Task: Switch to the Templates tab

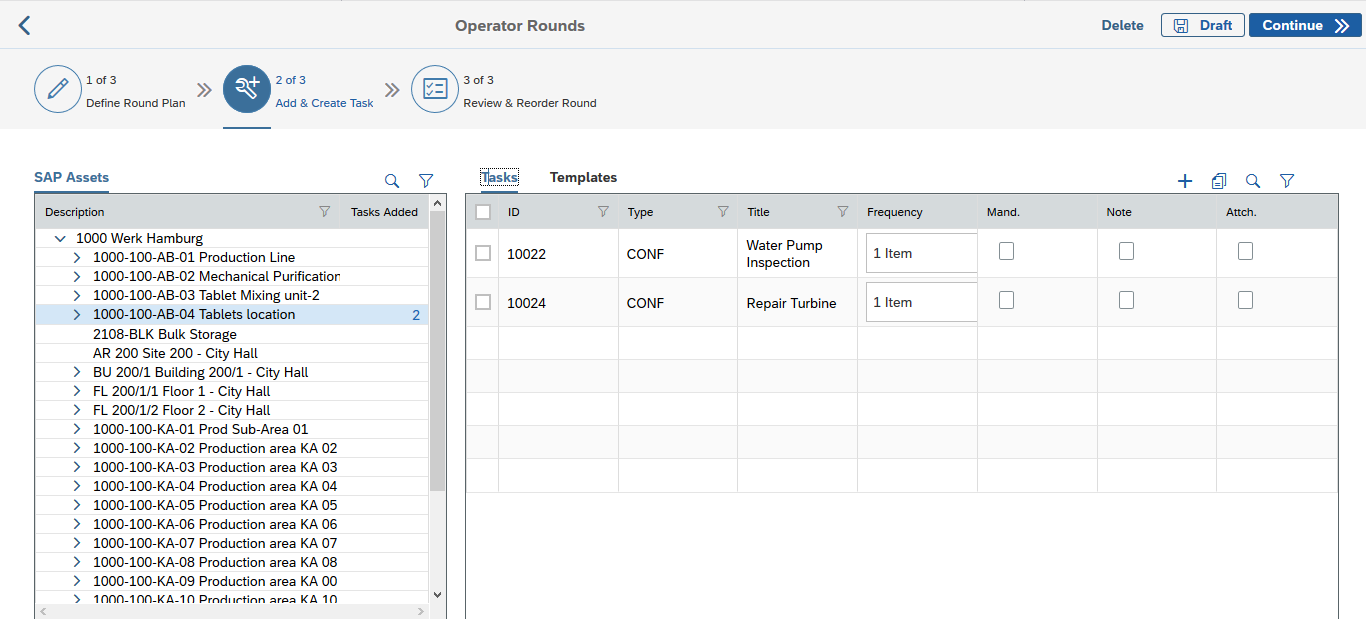Action: 583,177
